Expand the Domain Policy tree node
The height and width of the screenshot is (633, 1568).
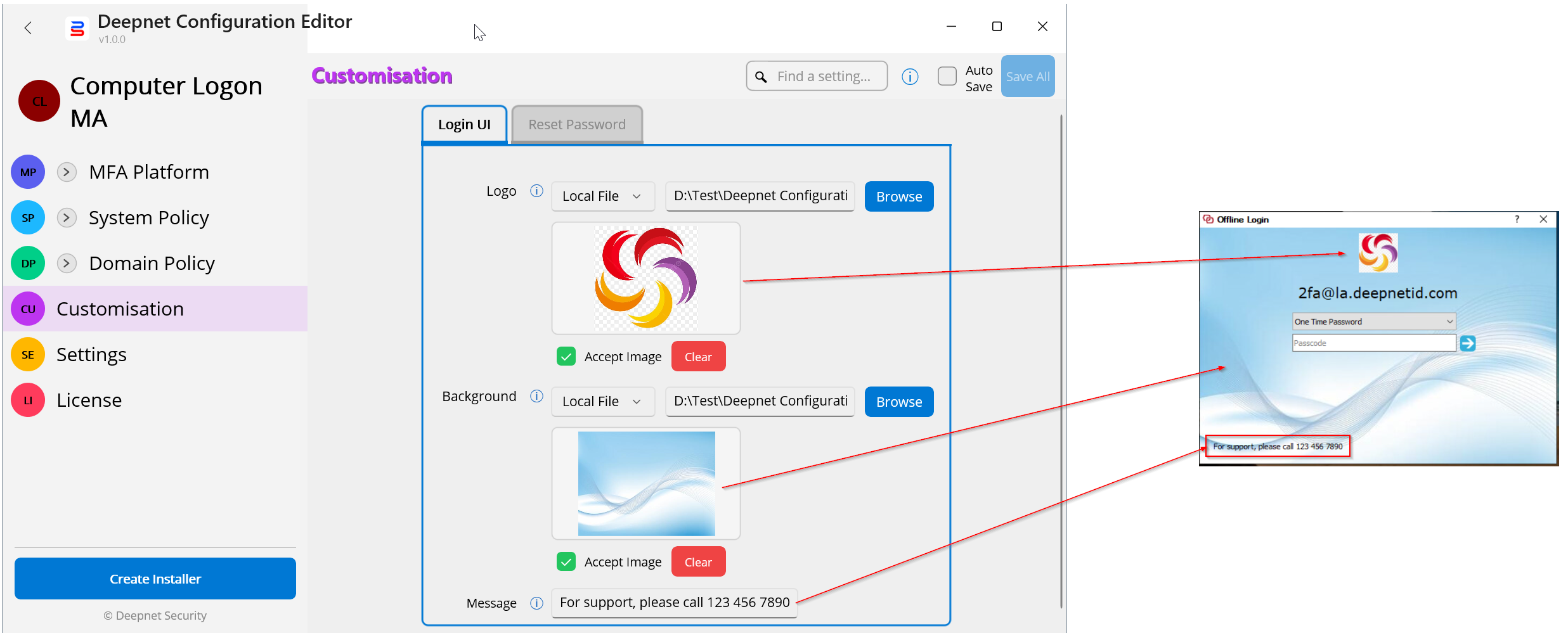[67, 263]
